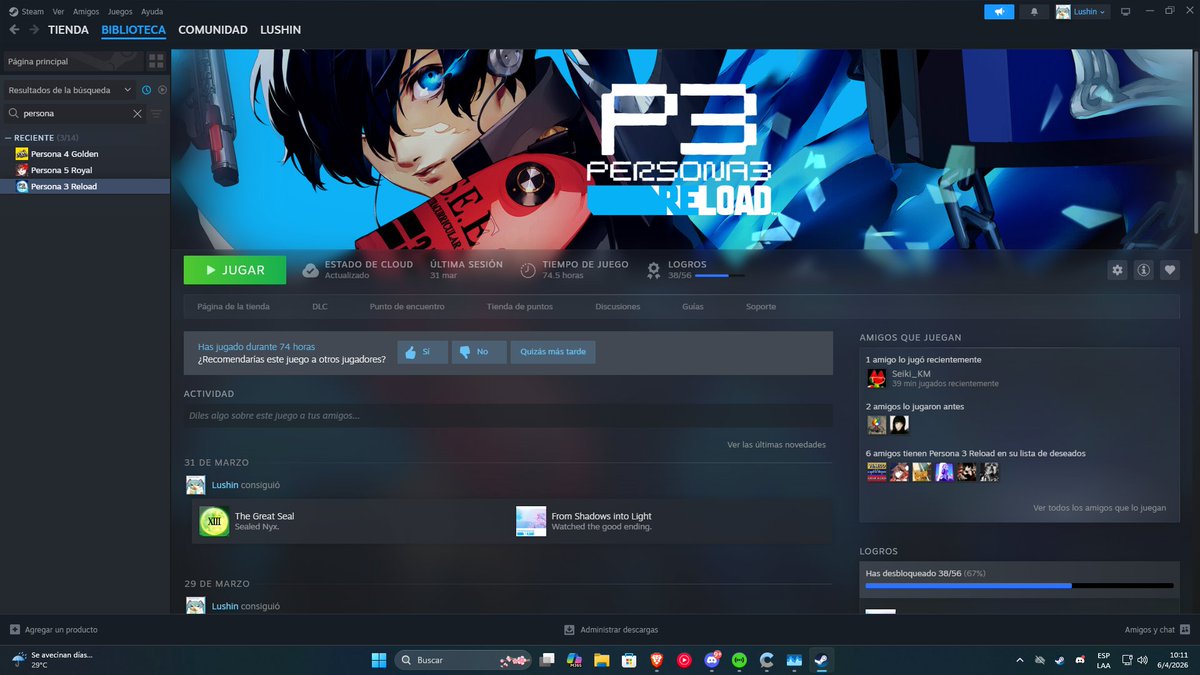Open Seiki_KM friend avatar
The image size is (1200, 675).
click(x=877, y=378)
